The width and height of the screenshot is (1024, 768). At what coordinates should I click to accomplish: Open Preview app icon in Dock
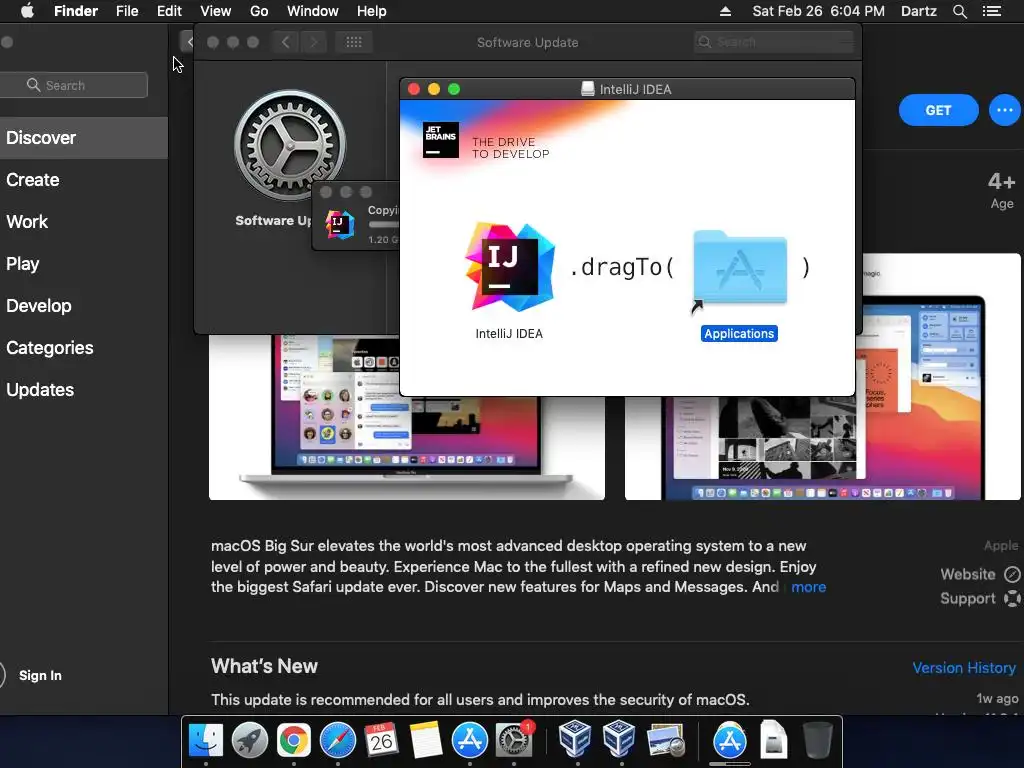coord(665,741)
